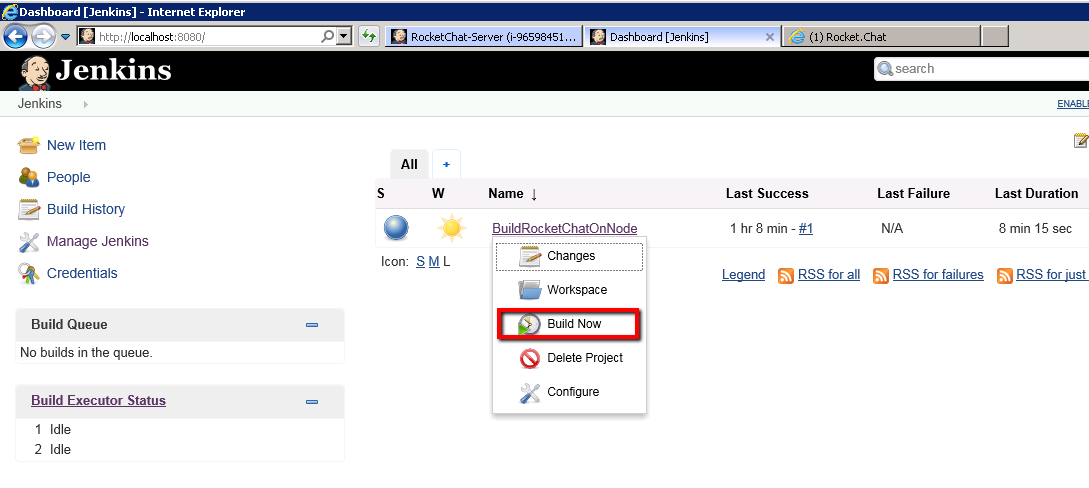Image resolution: width=1089 pixels, height=488 pixels.
Task: Open last successful build #1 link
Action: click(806, 228)
